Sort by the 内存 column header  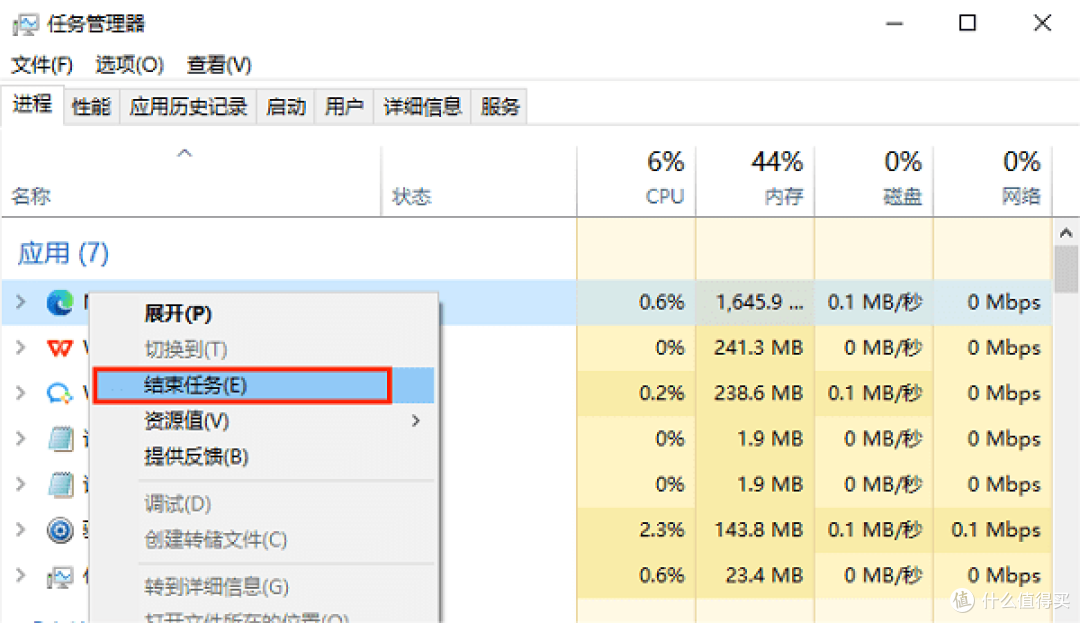(x=755, y=180)
